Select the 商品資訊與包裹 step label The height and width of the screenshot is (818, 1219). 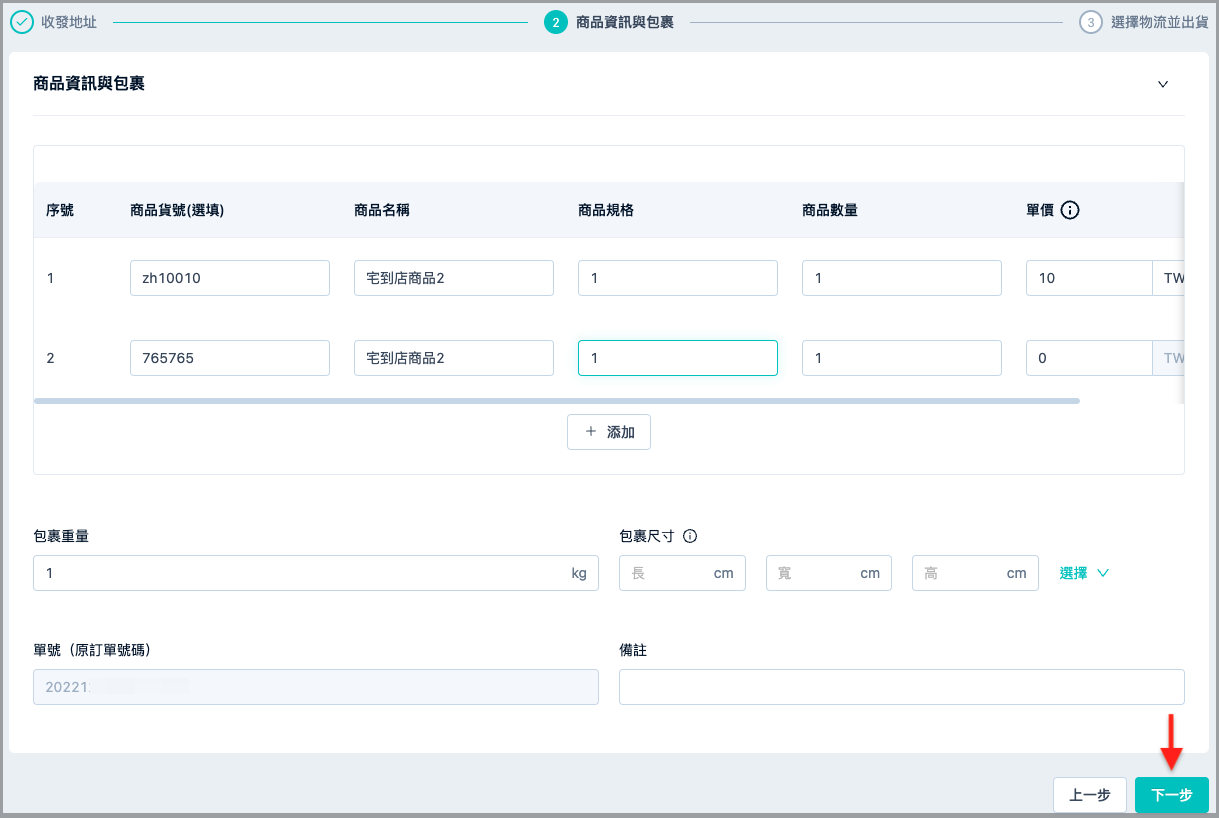point(625,22)
